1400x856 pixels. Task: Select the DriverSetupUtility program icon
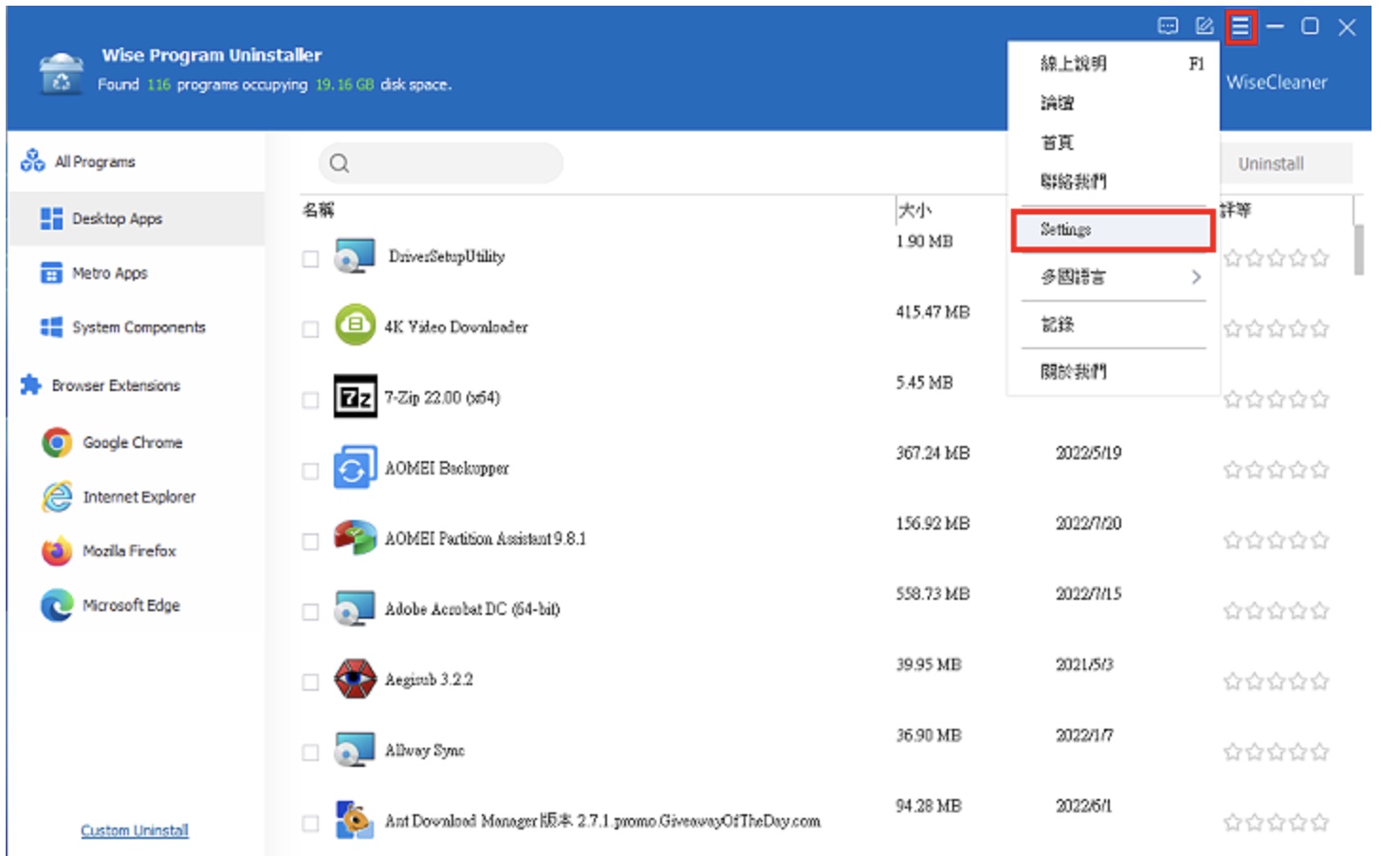pyautogui.click(x=355, y=256)
